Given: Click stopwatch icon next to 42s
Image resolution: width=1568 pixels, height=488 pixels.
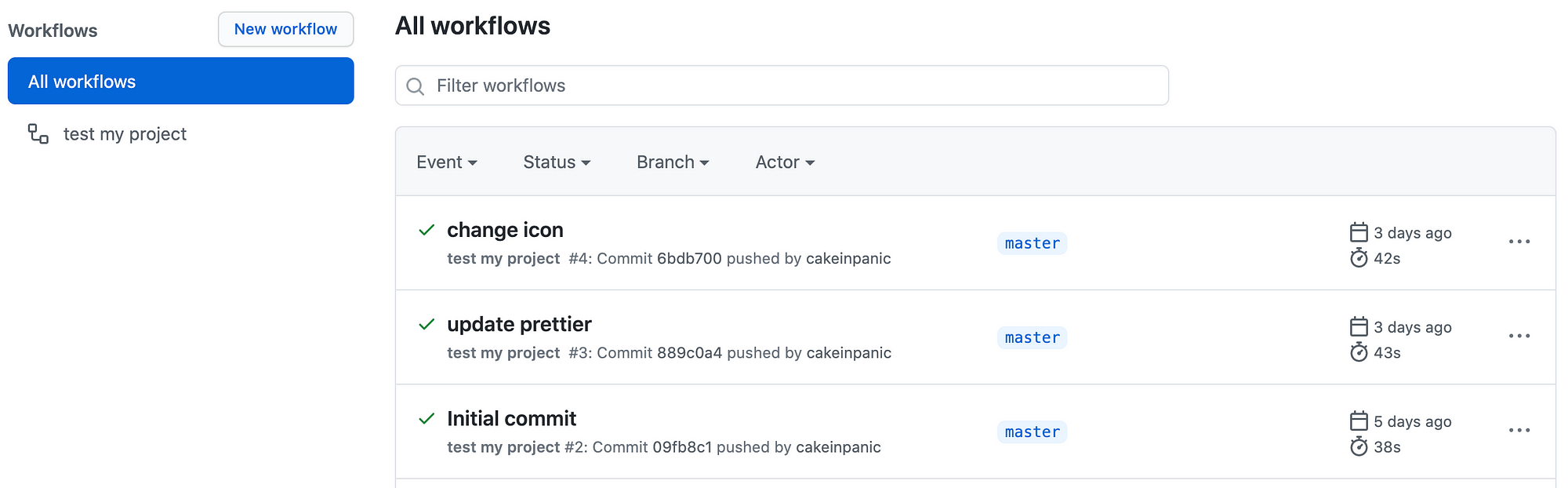Looking at the screenshot, I should tap(1359, 257).
